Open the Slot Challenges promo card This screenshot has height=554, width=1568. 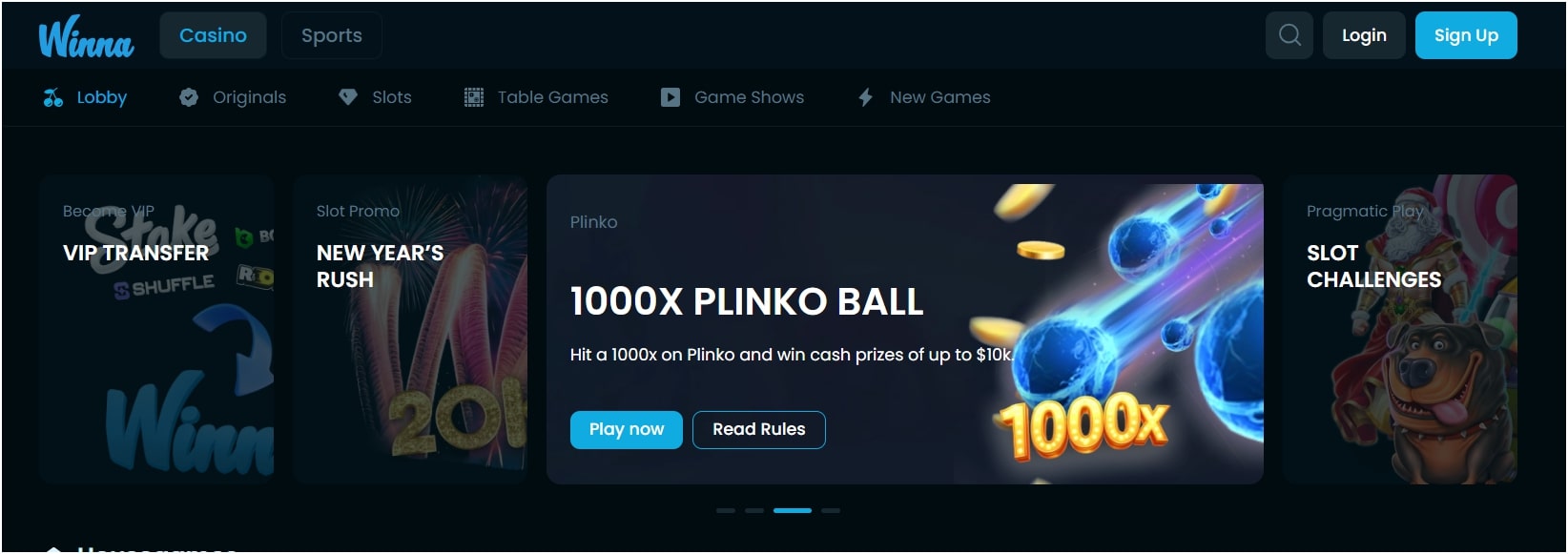pos(1399,329)
